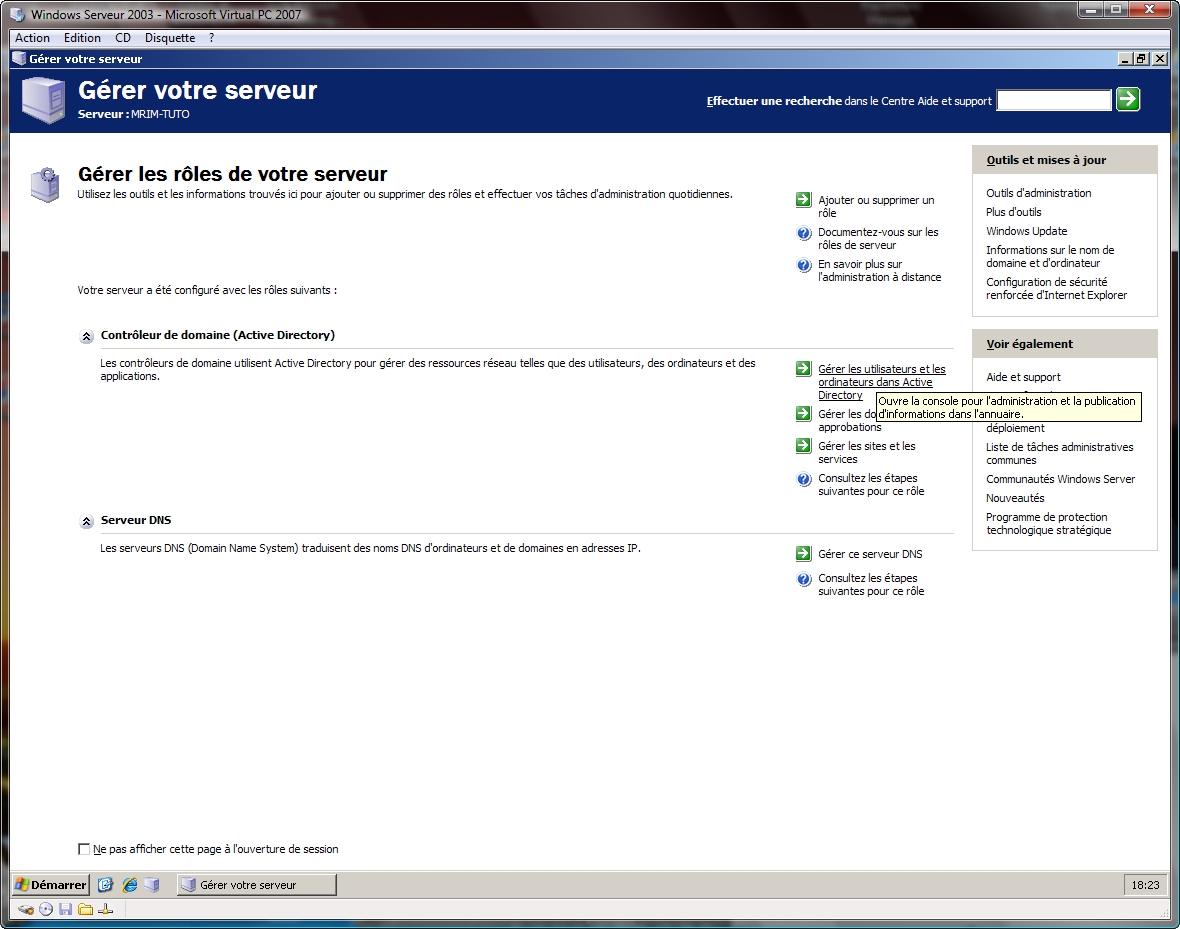
Task: Click the shared folder icon in Virtual PC status bar
Action: 85,909
